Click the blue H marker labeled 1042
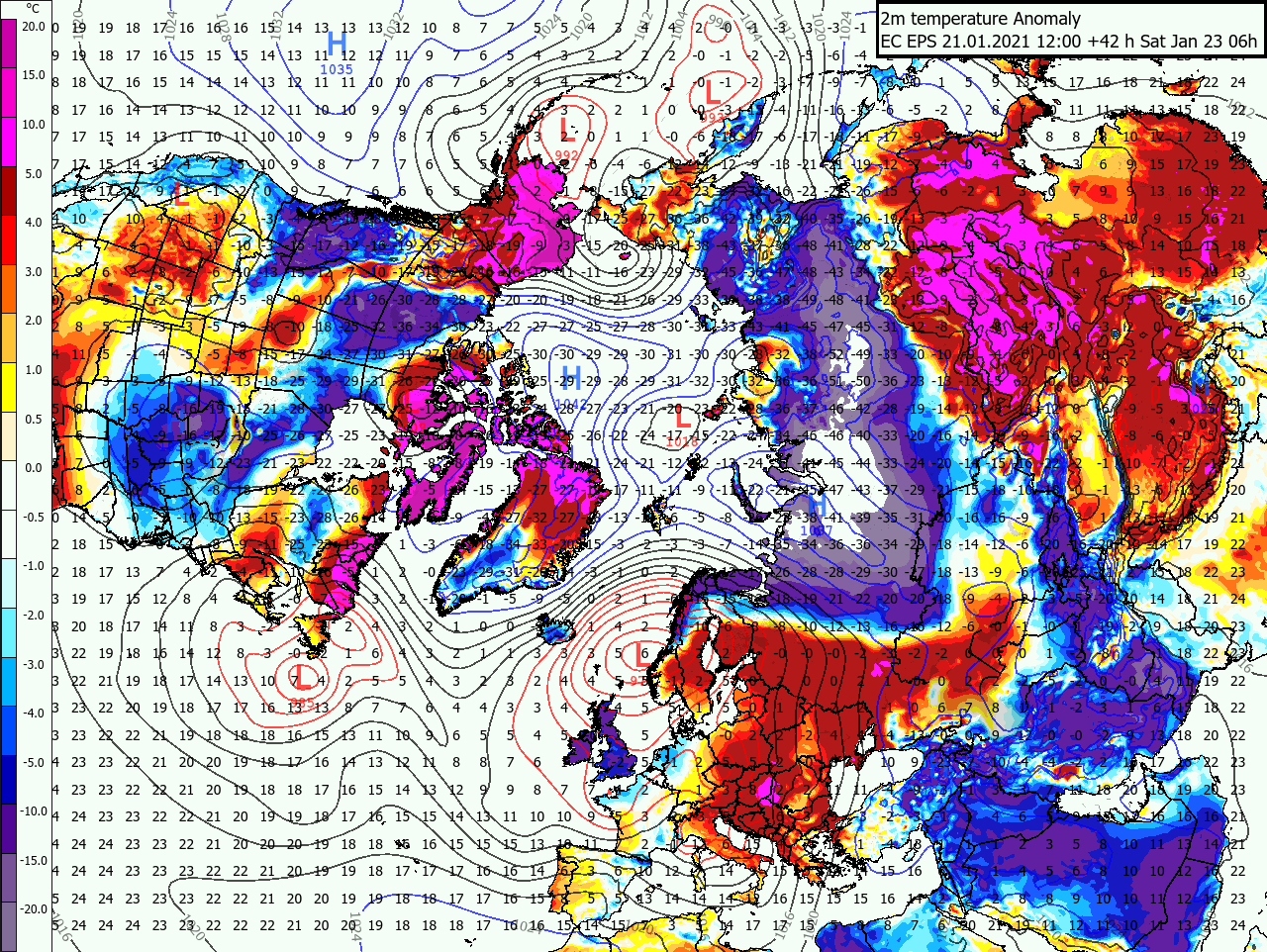Image resolution: width=1267 pixels, height=952 pixels. pos(570,377)
